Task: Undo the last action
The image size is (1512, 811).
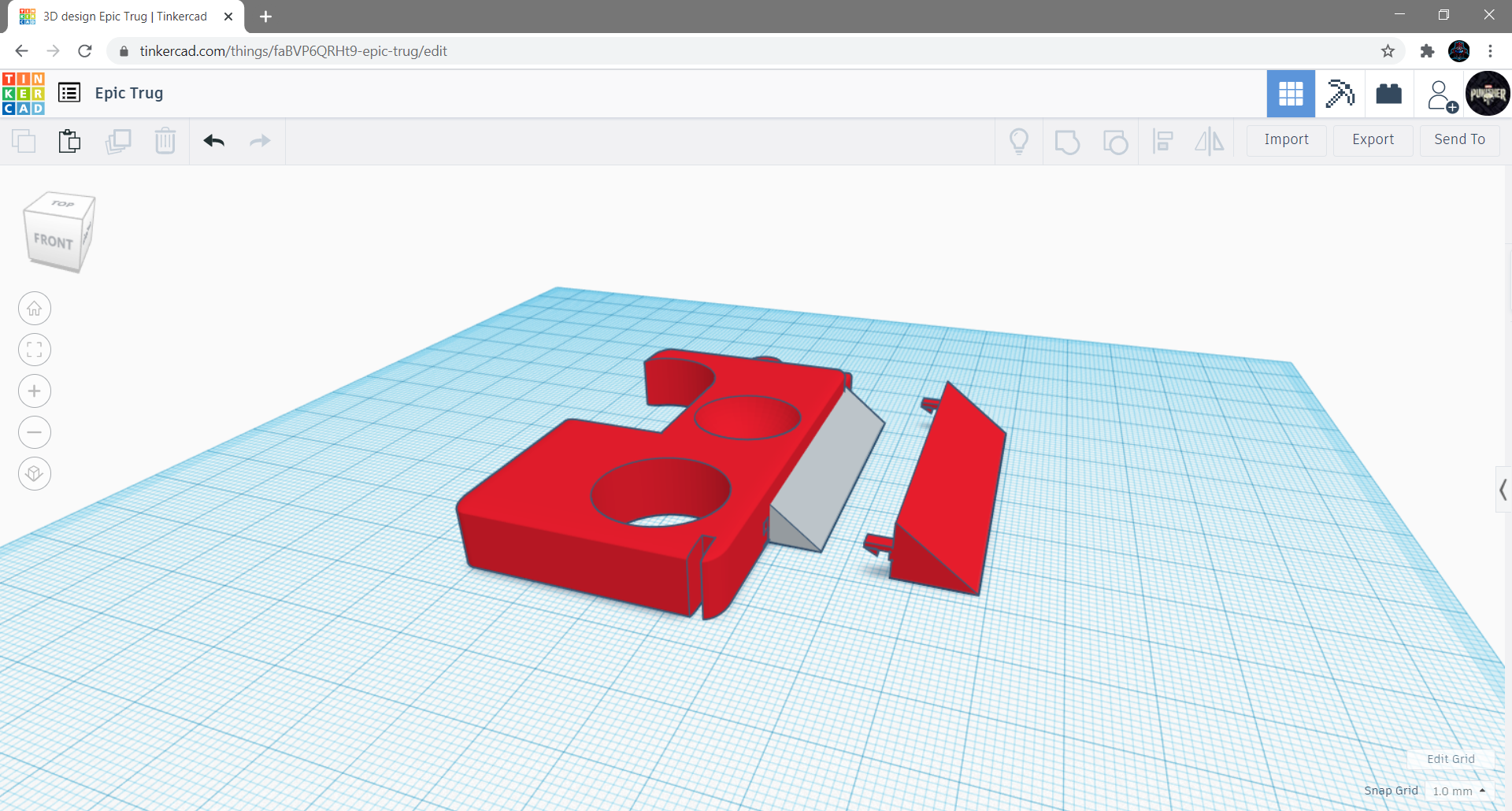Action: click(x=214, y=141)
